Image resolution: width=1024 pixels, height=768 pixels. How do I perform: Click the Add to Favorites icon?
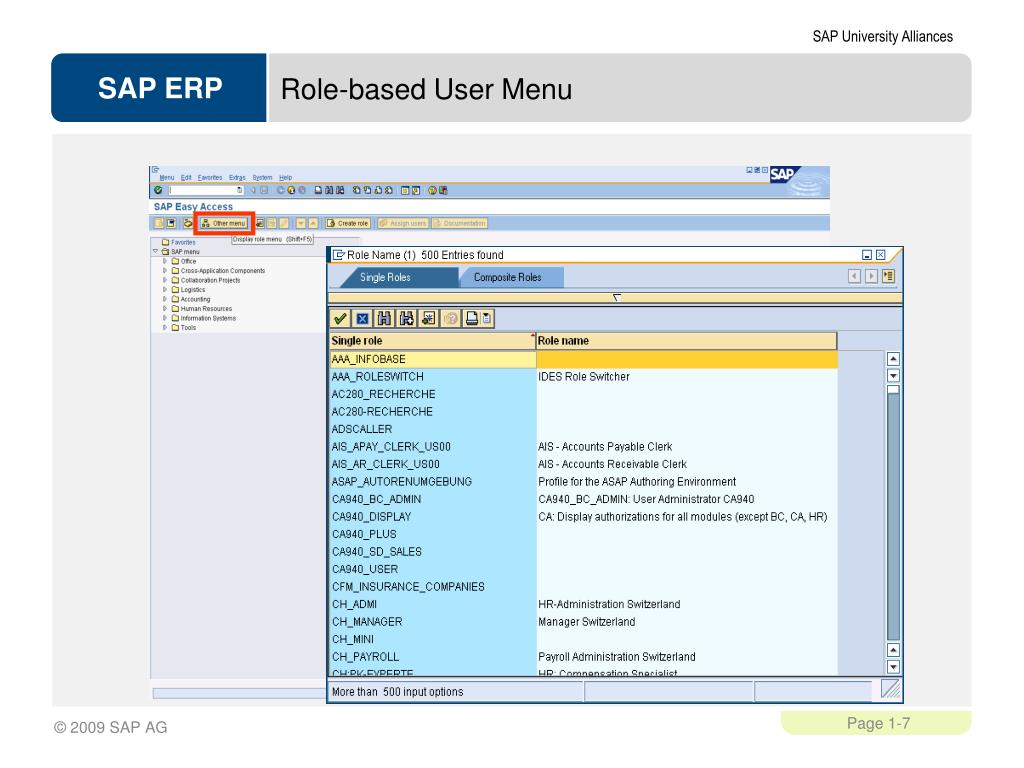260,223
